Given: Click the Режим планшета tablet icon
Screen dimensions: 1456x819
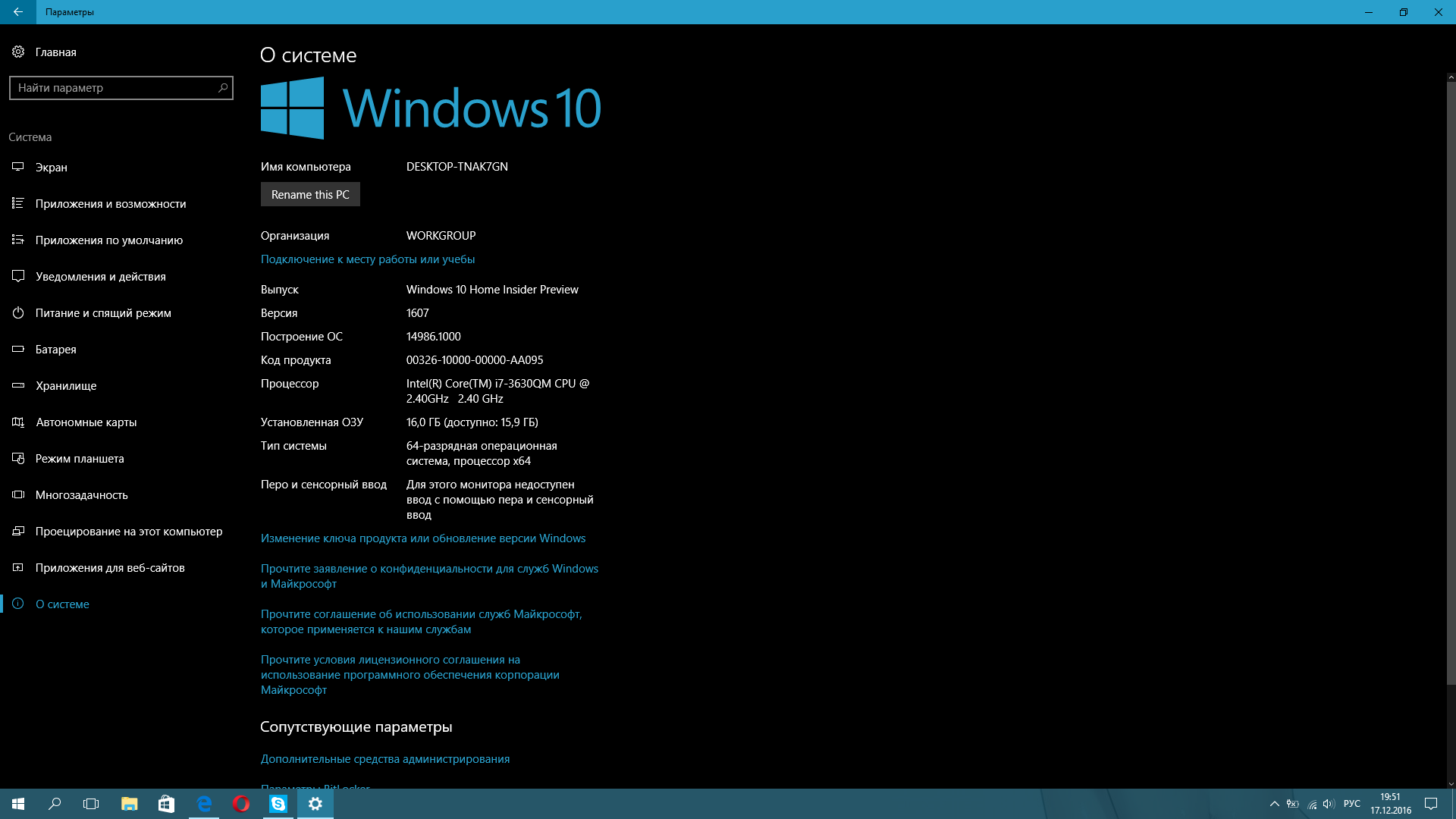Looking at the screenshot, I should click(18, 458).
